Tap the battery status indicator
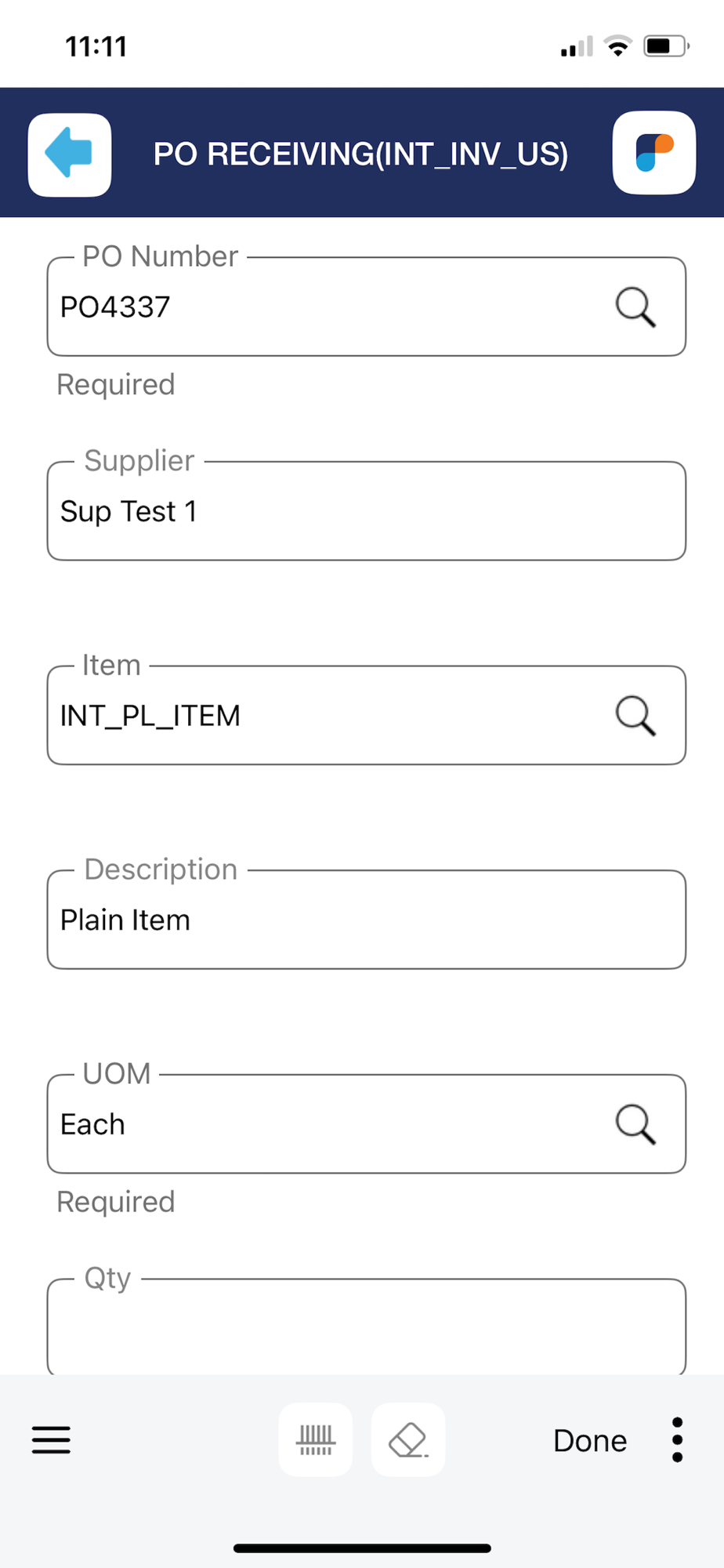This screenshot has width=724, height=1568. [x=666, y=46]
